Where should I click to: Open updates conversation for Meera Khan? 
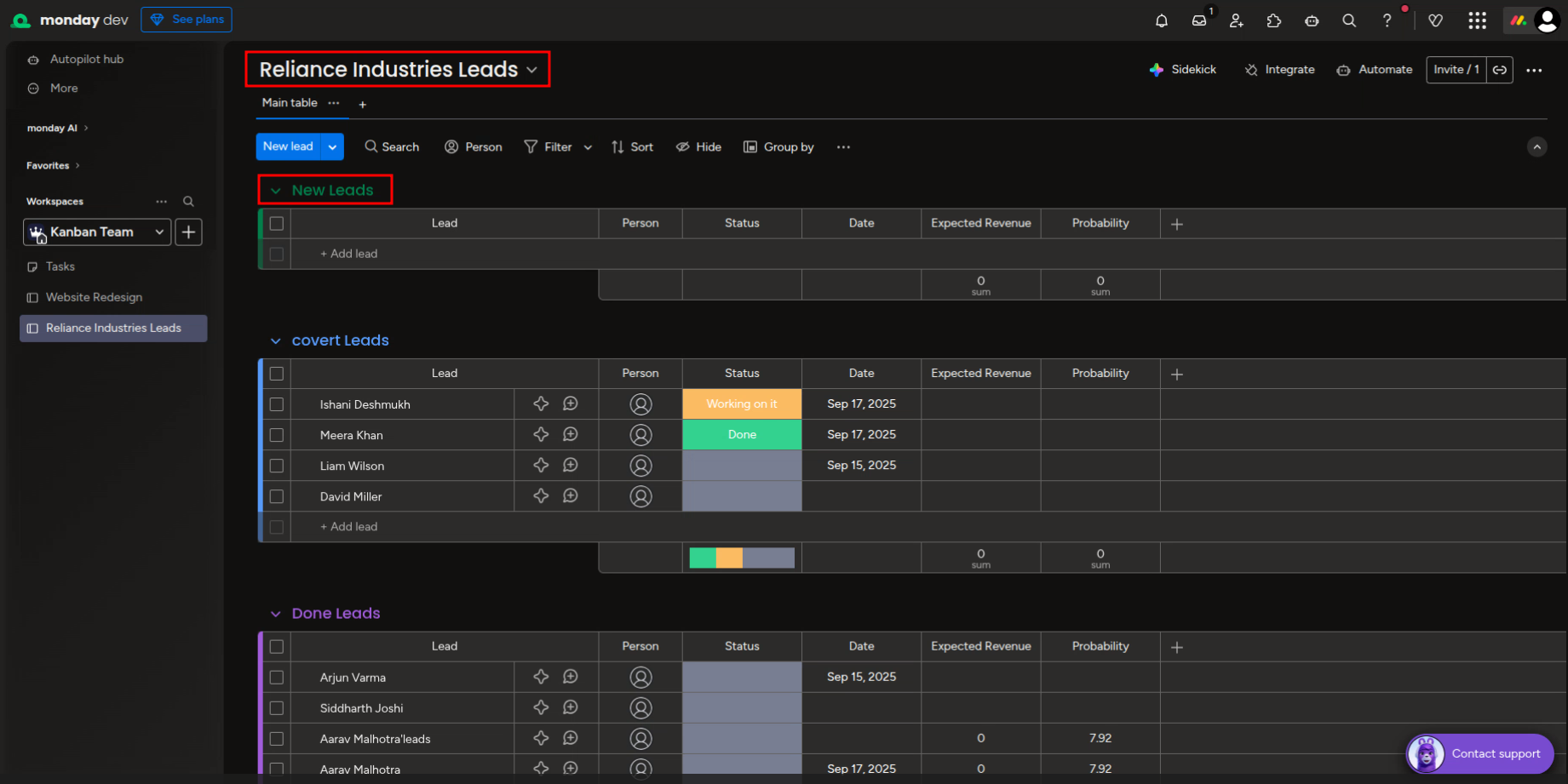click(x=571, y=435)
